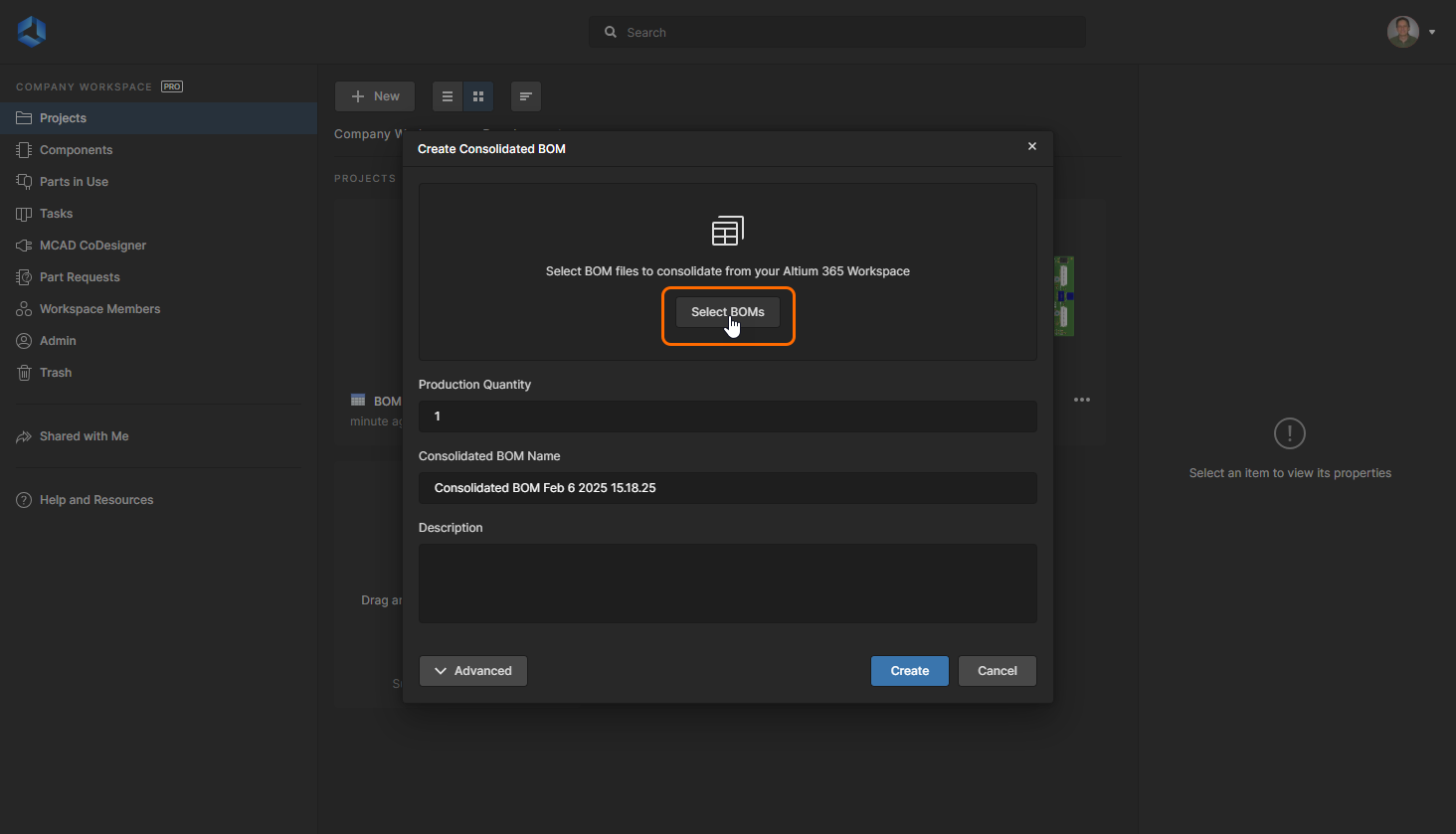Click the Components chip icon
The height and width of the screenshot is (834, 1456).
[24, 150]
